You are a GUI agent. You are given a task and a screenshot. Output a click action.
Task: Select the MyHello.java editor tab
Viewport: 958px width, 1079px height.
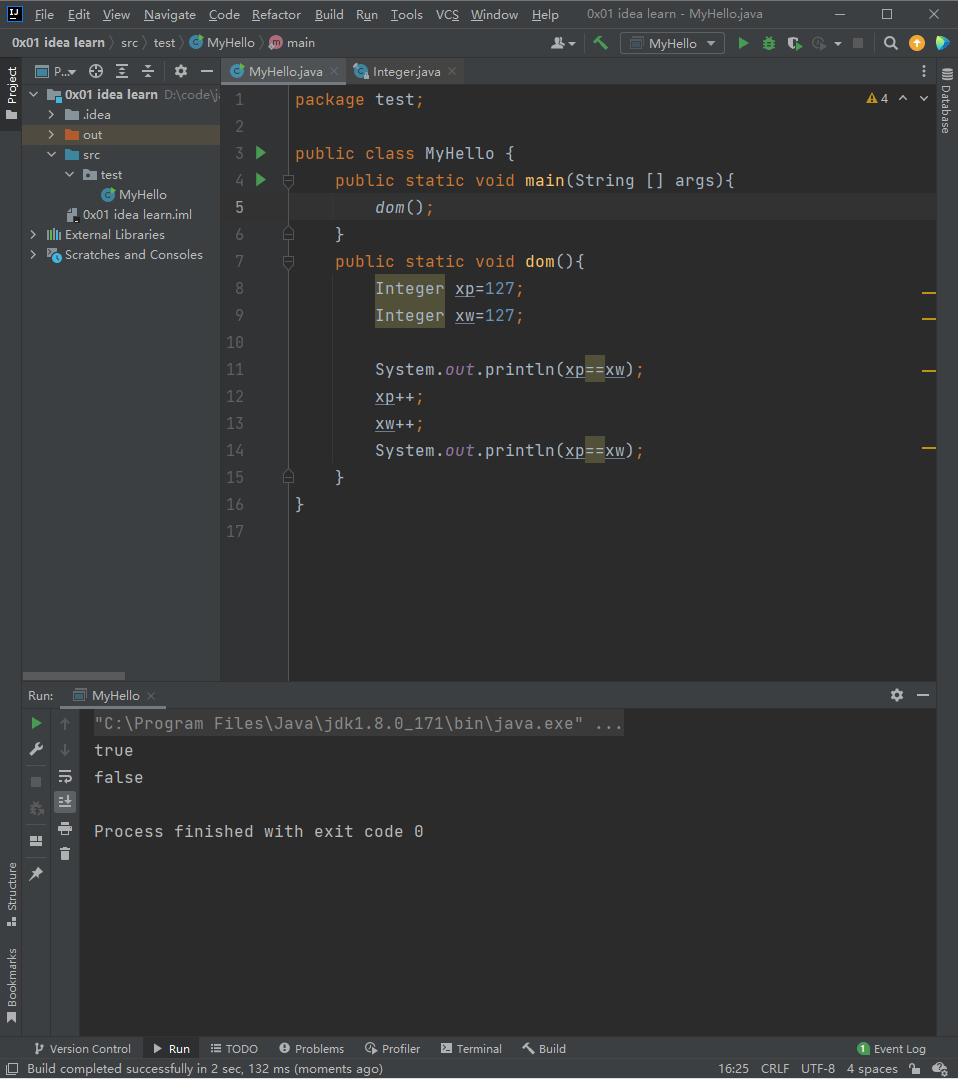[284, 72]
